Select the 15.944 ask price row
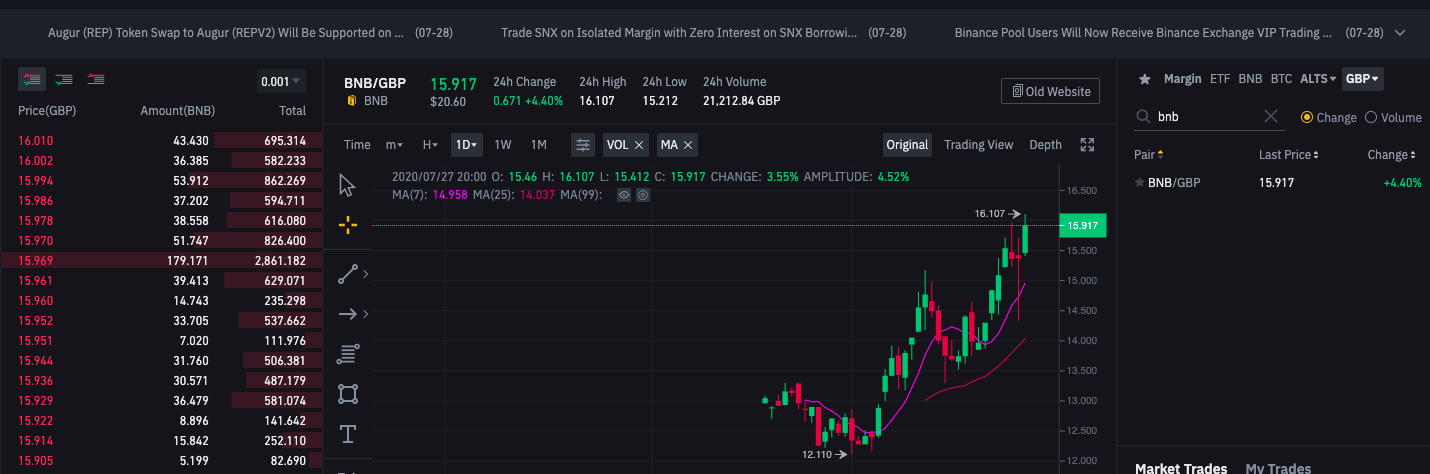This screenshot has height=474, width=1430. tap(162, 360)
